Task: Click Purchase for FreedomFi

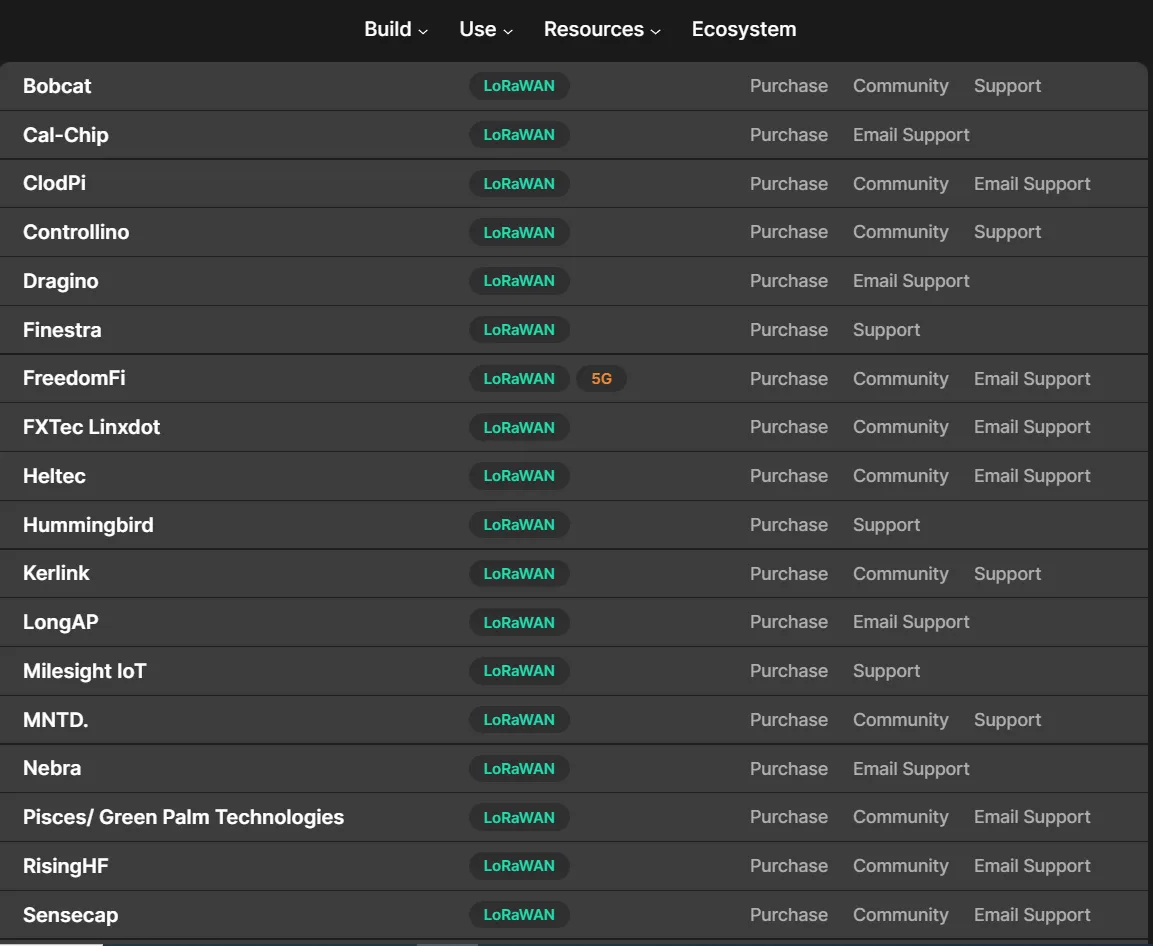Action: pyautogui.click(x=788, y=379)
